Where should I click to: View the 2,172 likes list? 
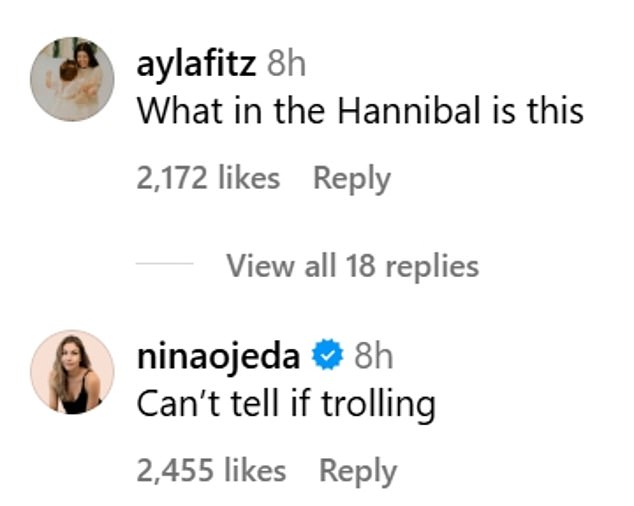tap(208, 178)
